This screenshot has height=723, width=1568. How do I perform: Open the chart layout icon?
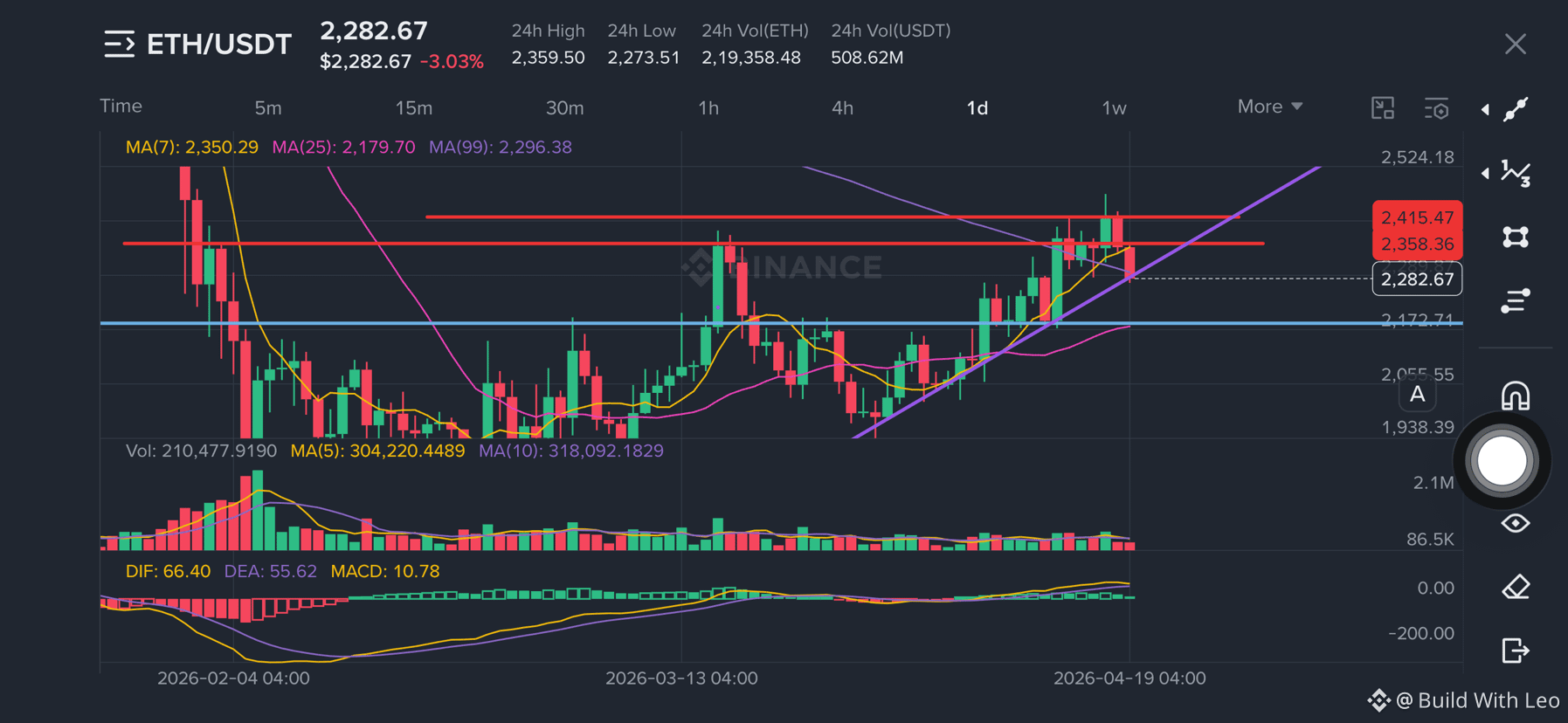tap(1383, 108)
